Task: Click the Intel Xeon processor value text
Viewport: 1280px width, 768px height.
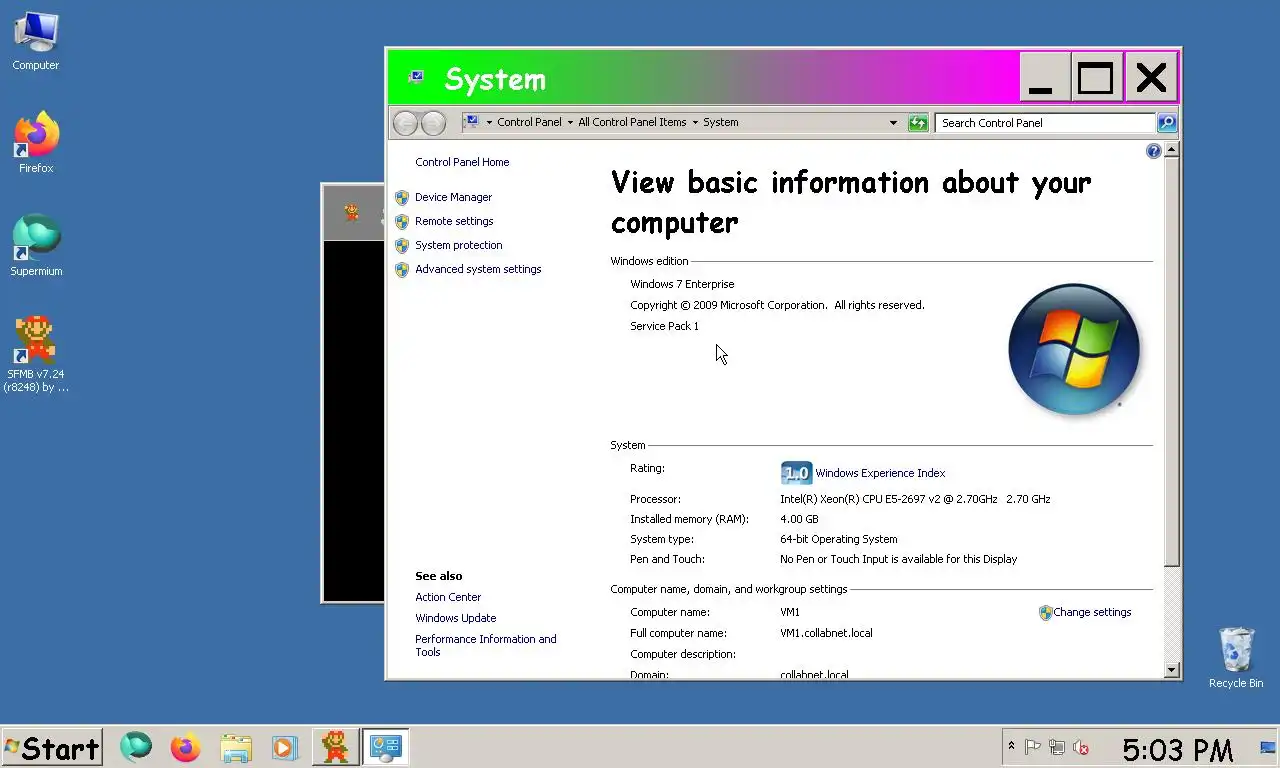Action: point(915,499)
